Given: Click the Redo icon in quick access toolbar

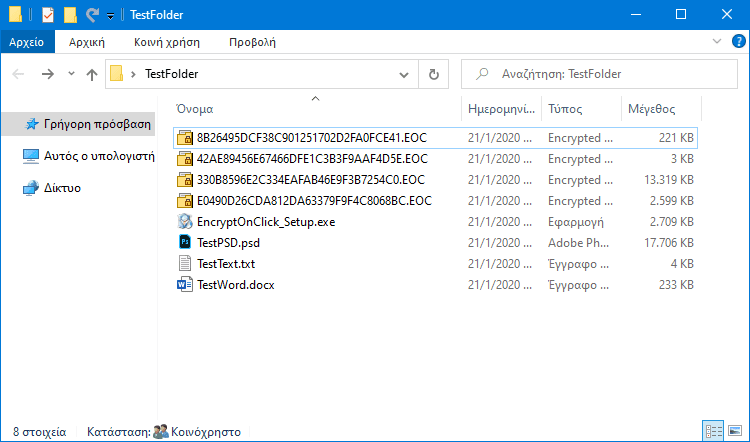Looking at the screenshot, I should (92, 15).
